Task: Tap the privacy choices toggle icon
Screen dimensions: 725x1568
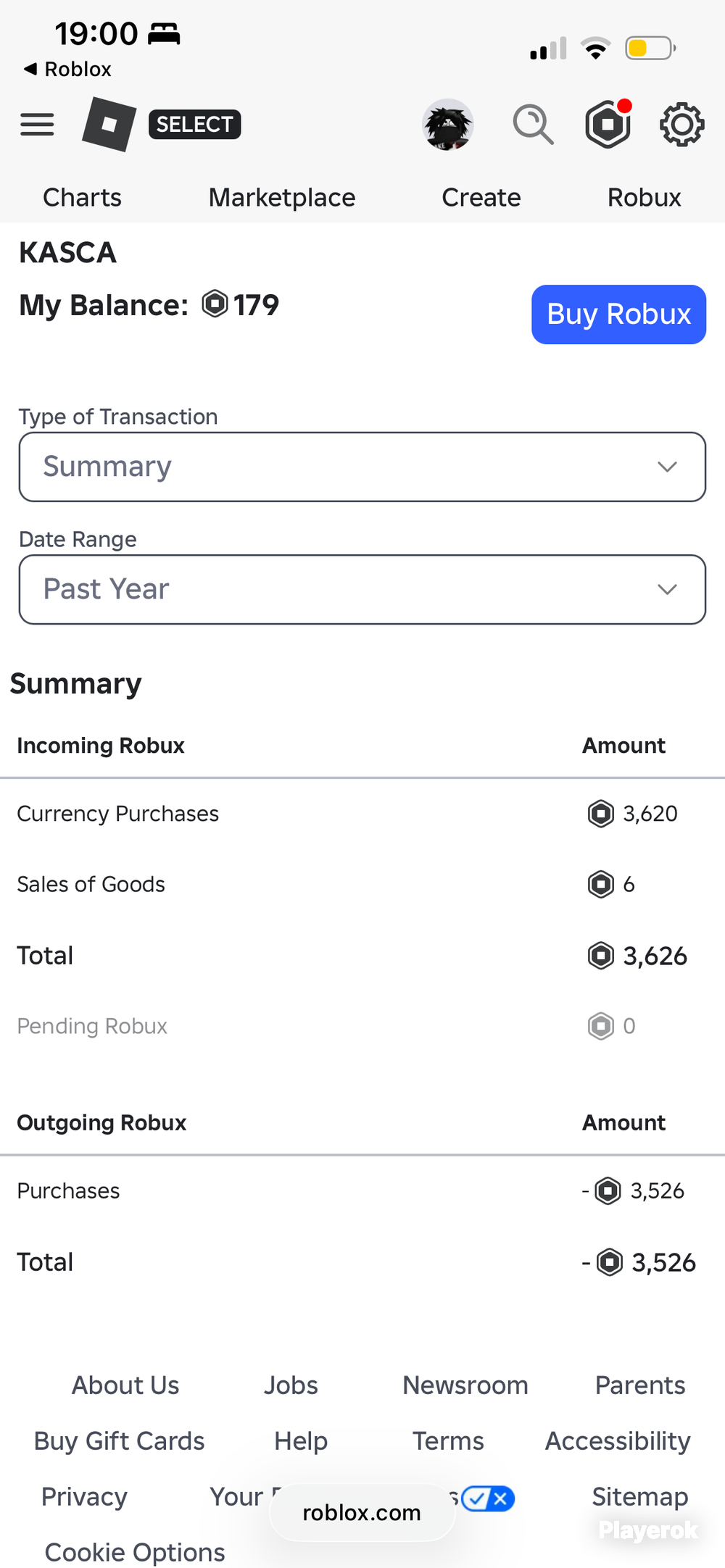Action: pyautogui.click(x=488, y=1498)
